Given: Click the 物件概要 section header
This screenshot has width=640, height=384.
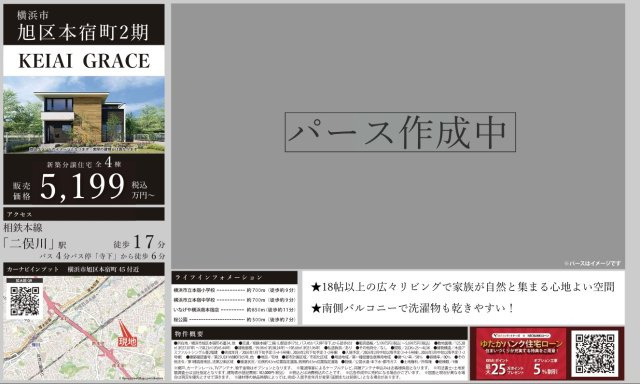Looking at the screenshot, I should click(319, 333).
